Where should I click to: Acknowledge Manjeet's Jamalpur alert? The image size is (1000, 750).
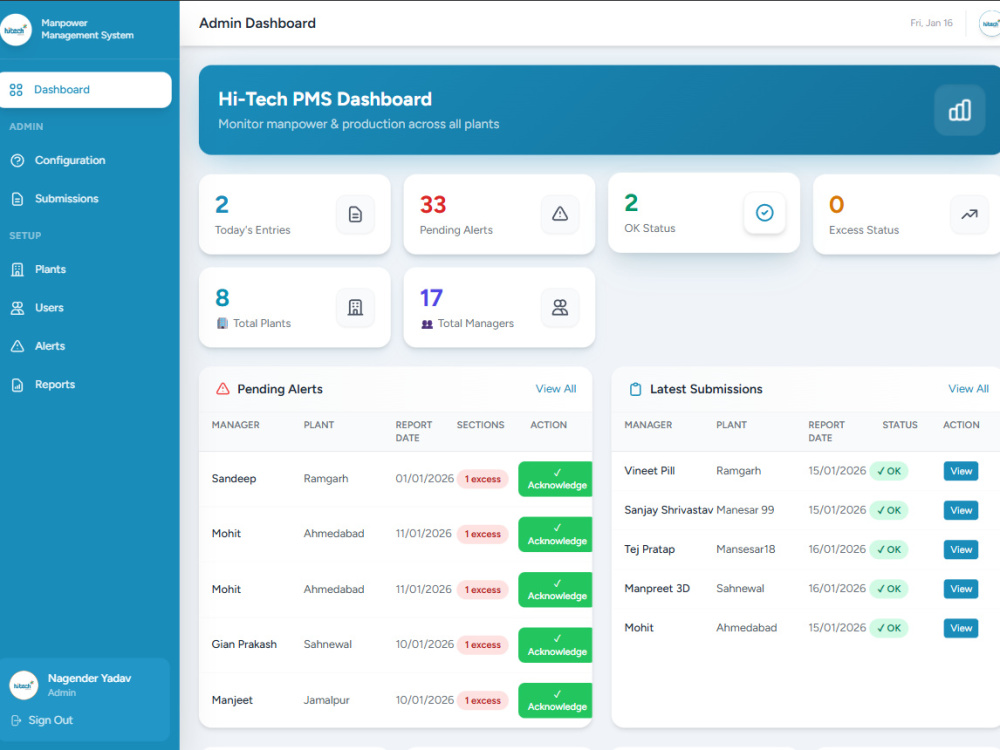coord(555,701)
